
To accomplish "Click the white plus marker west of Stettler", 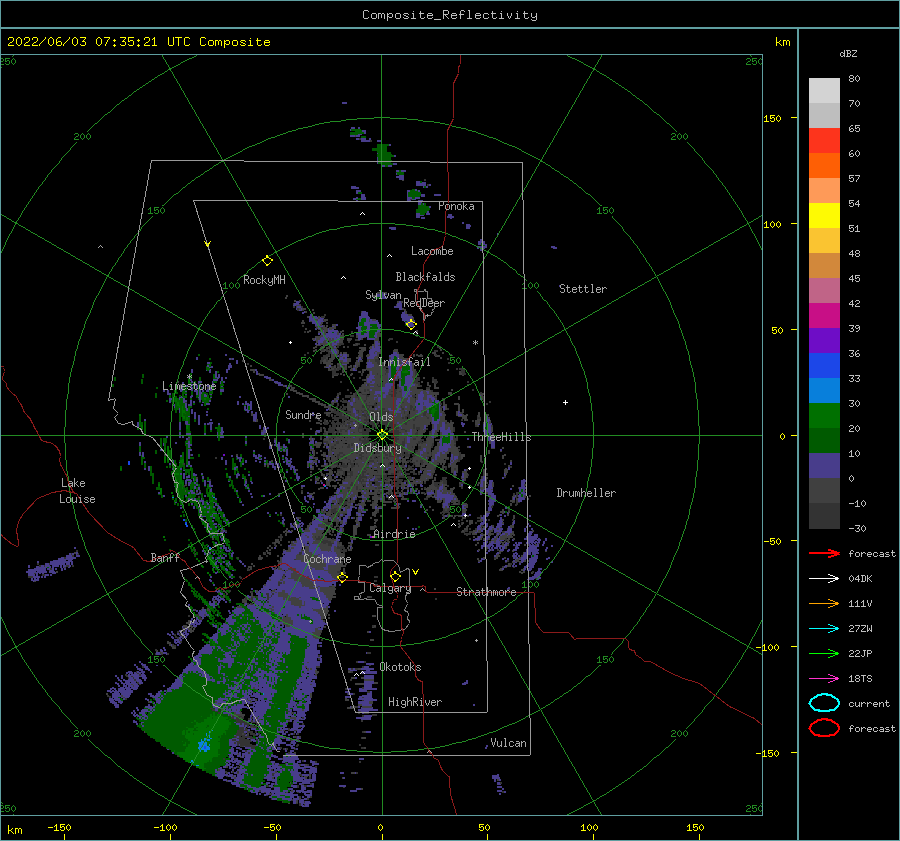I will 565,402.
